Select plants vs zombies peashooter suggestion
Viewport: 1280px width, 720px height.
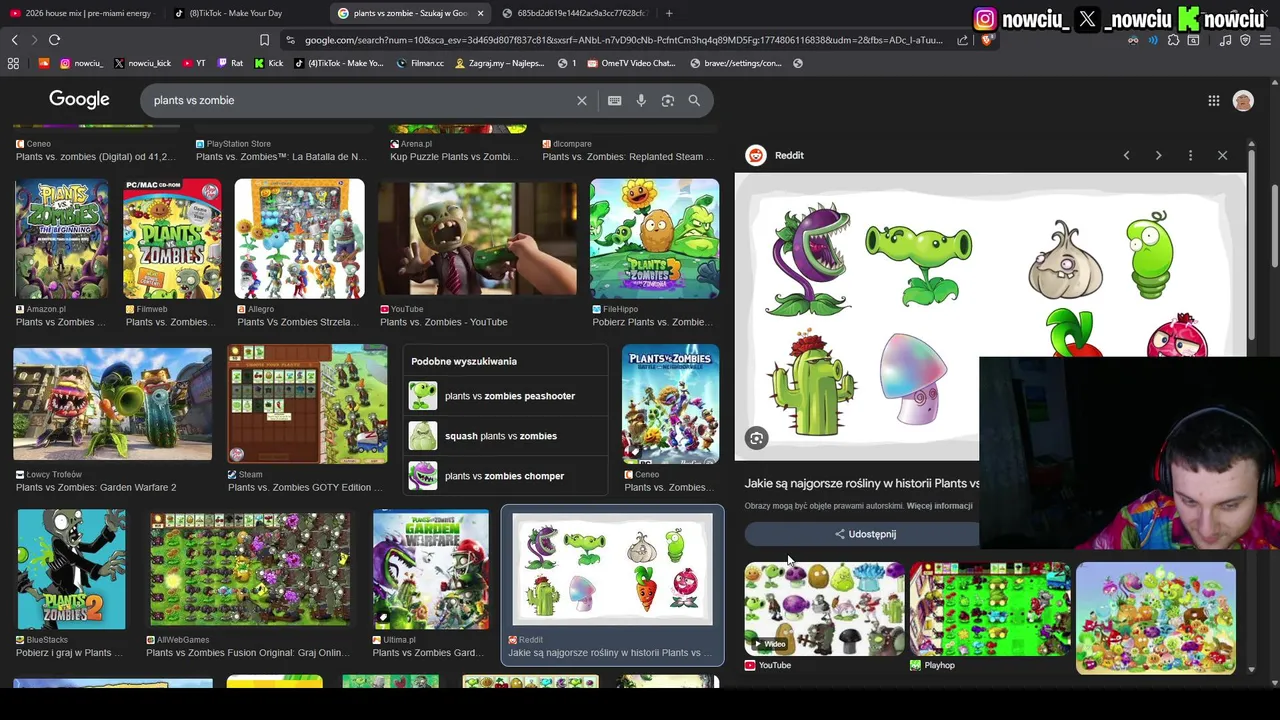(506, 396)
